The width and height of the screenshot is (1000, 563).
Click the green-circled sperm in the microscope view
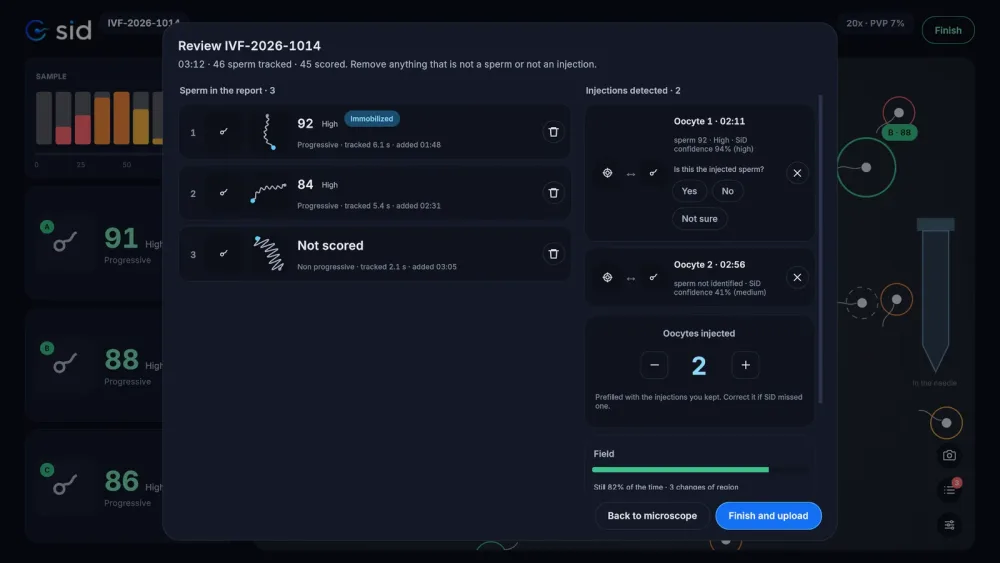pyautogui.click(x=866, y=167)
